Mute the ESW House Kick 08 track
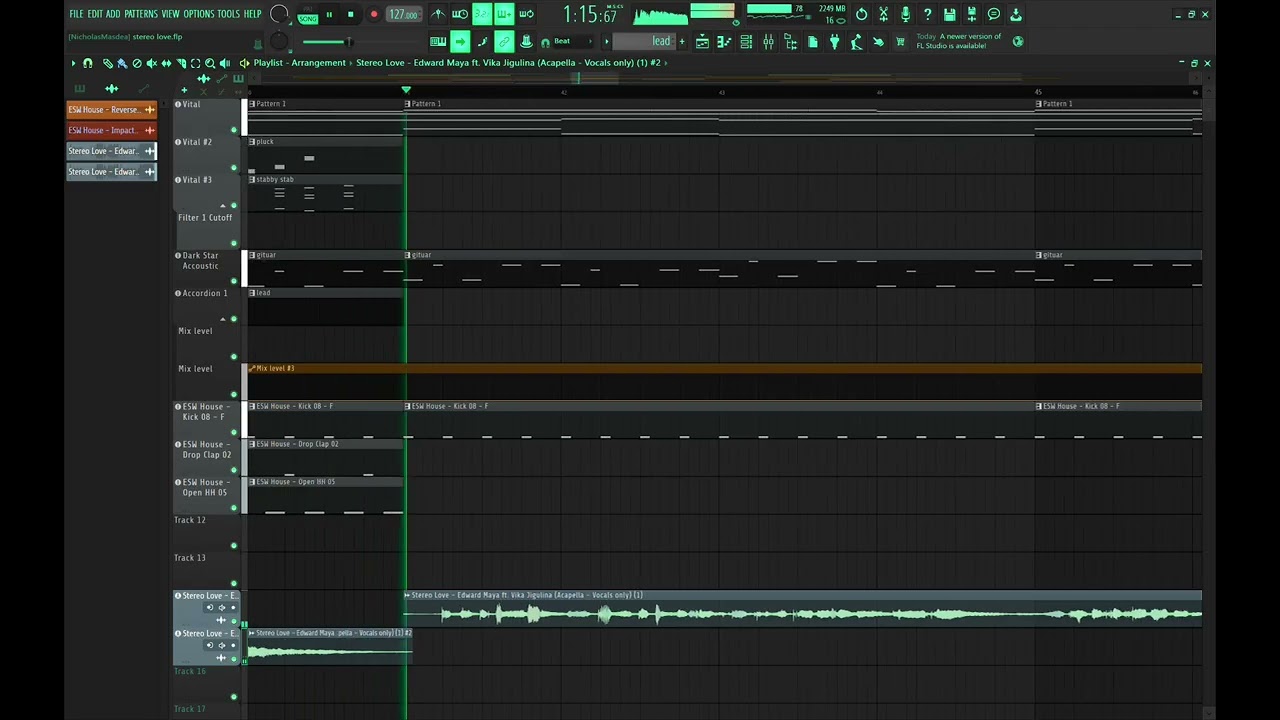Image resolution: width=1280 pixels, height=720 pixels. 234,432
